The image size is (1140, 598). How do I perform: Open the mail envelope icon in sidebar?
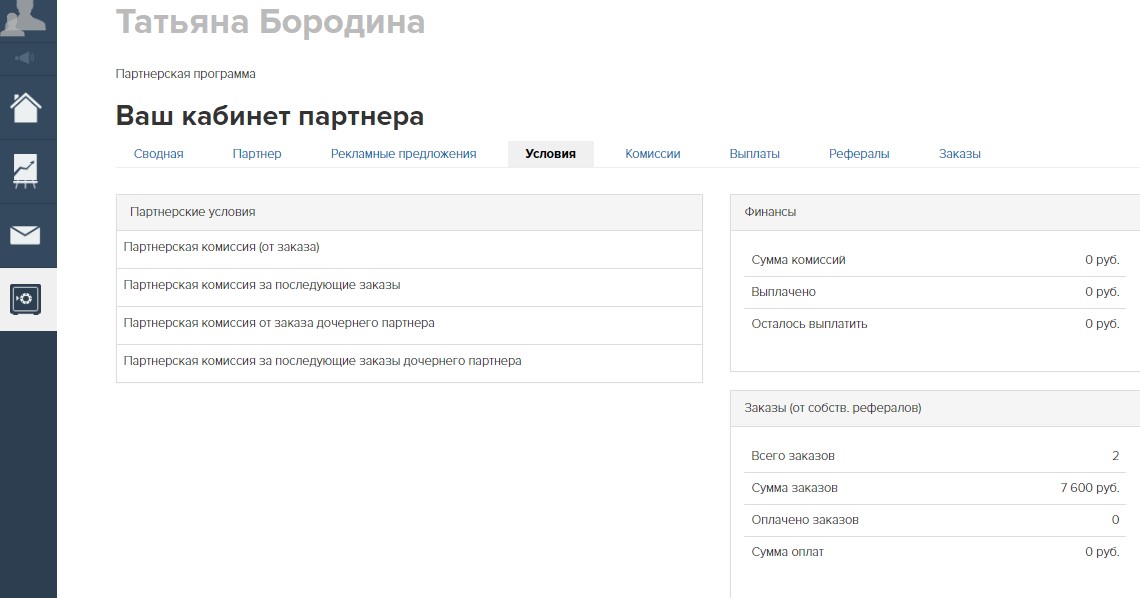[x=25, y=235]
